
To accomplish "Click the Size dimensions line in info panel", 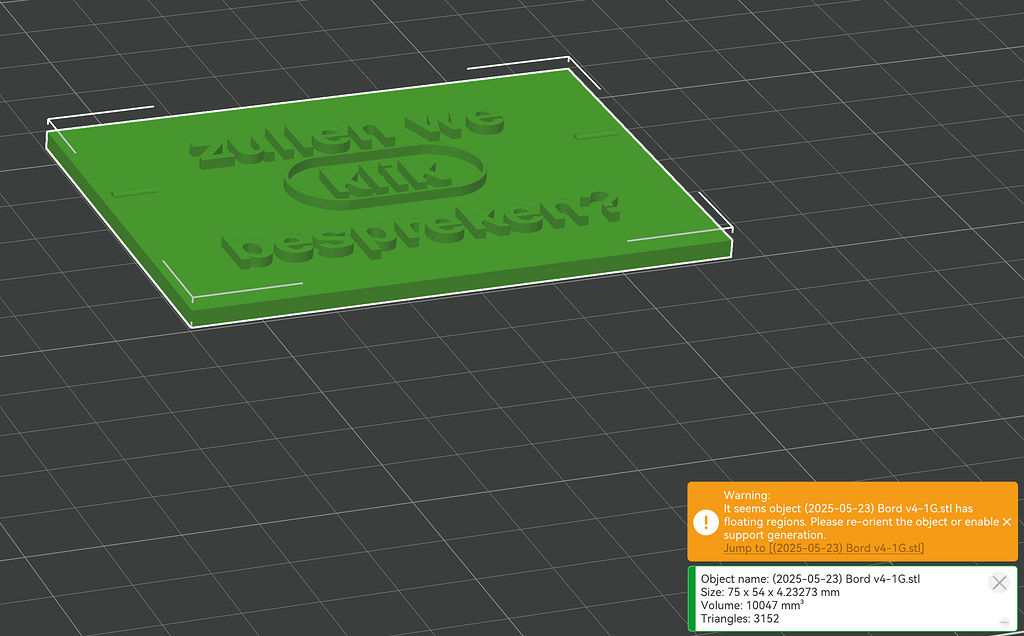I will (x=770, y=592).
